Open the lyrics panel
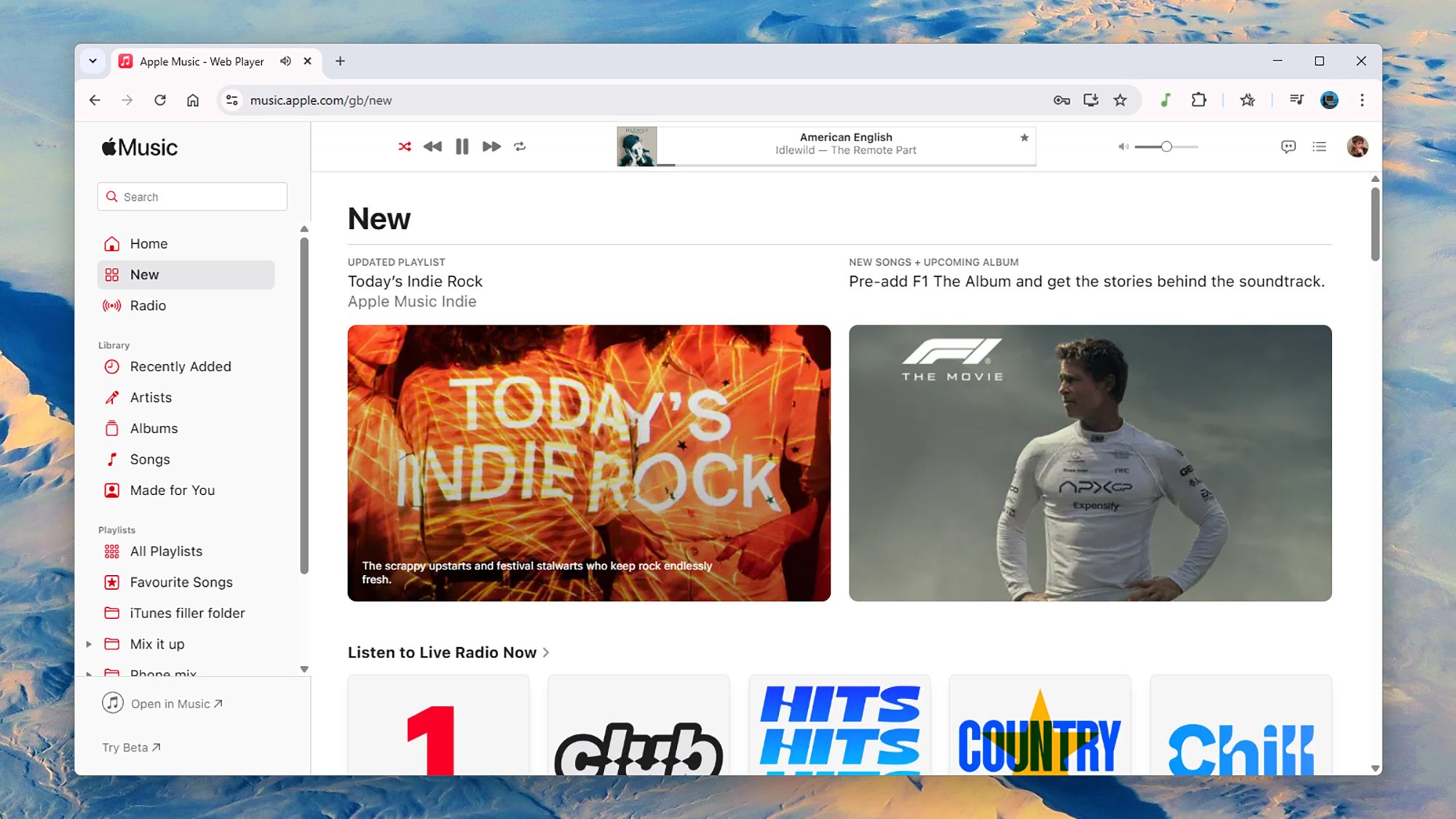The height and width of the screenshot is (819, 1456). (x=1288, y=146)
